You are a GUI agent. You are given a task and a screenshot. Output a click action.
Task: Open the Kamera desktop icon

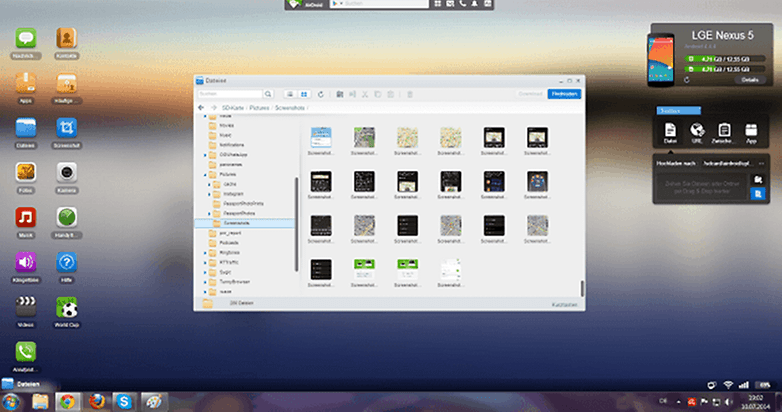click(66, 173)
